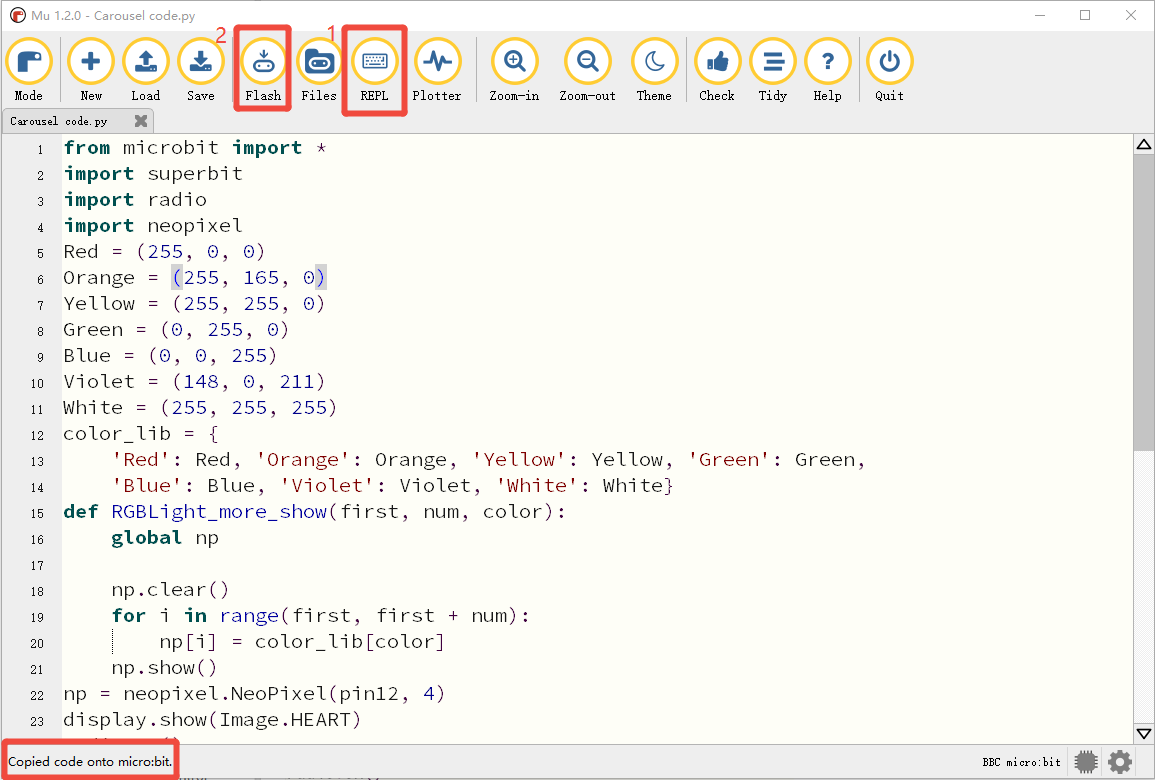
Task: Click the scrollbar down arrow
Action: coord(1144,734)
